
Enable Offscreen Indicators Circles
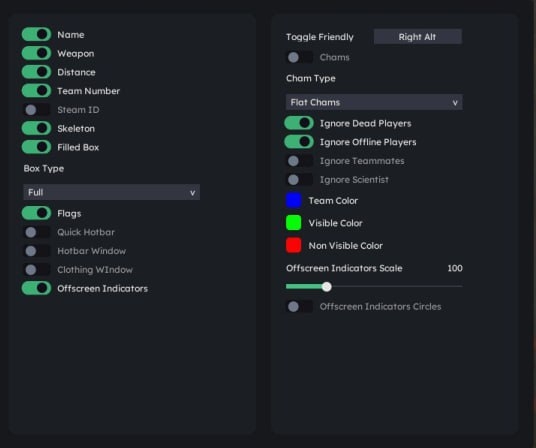tap(299, 307)
